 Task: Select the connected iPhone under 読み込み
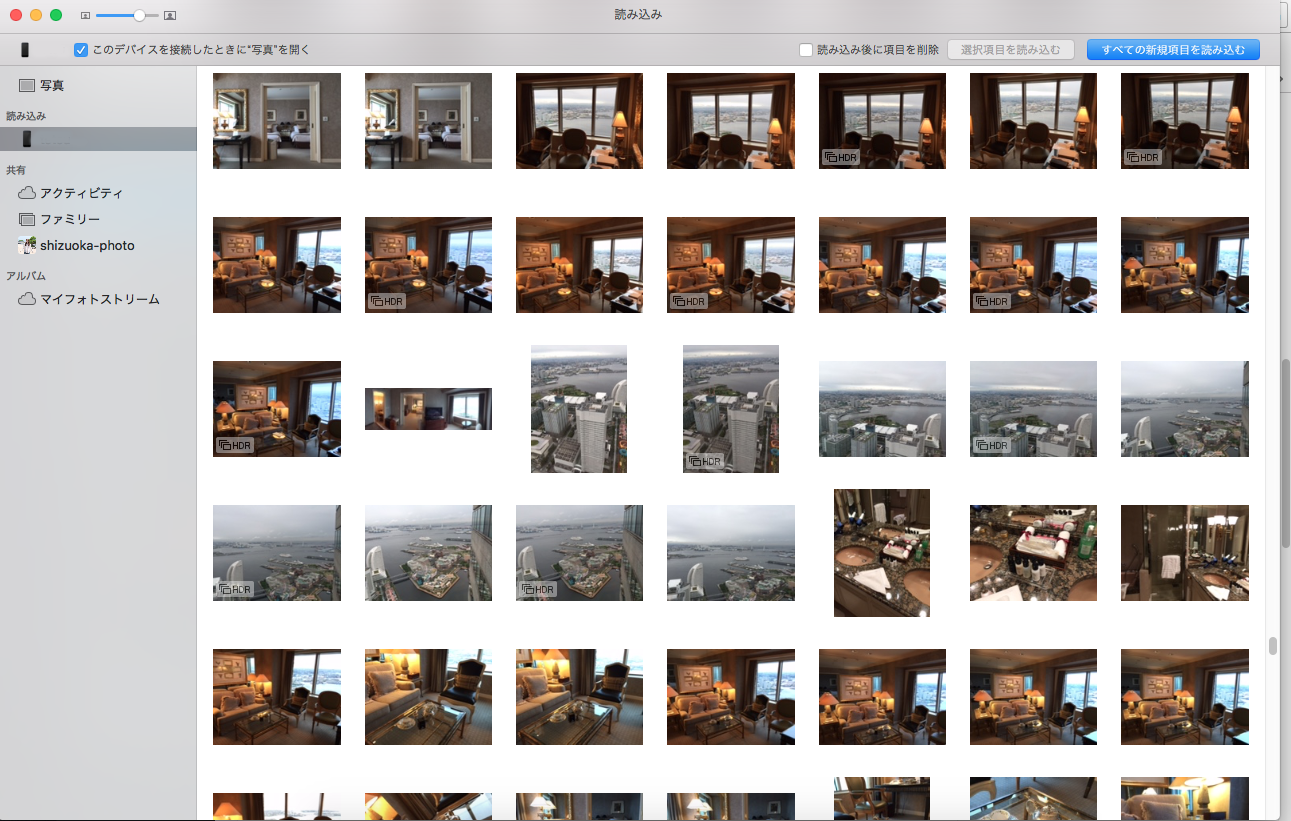98,139
